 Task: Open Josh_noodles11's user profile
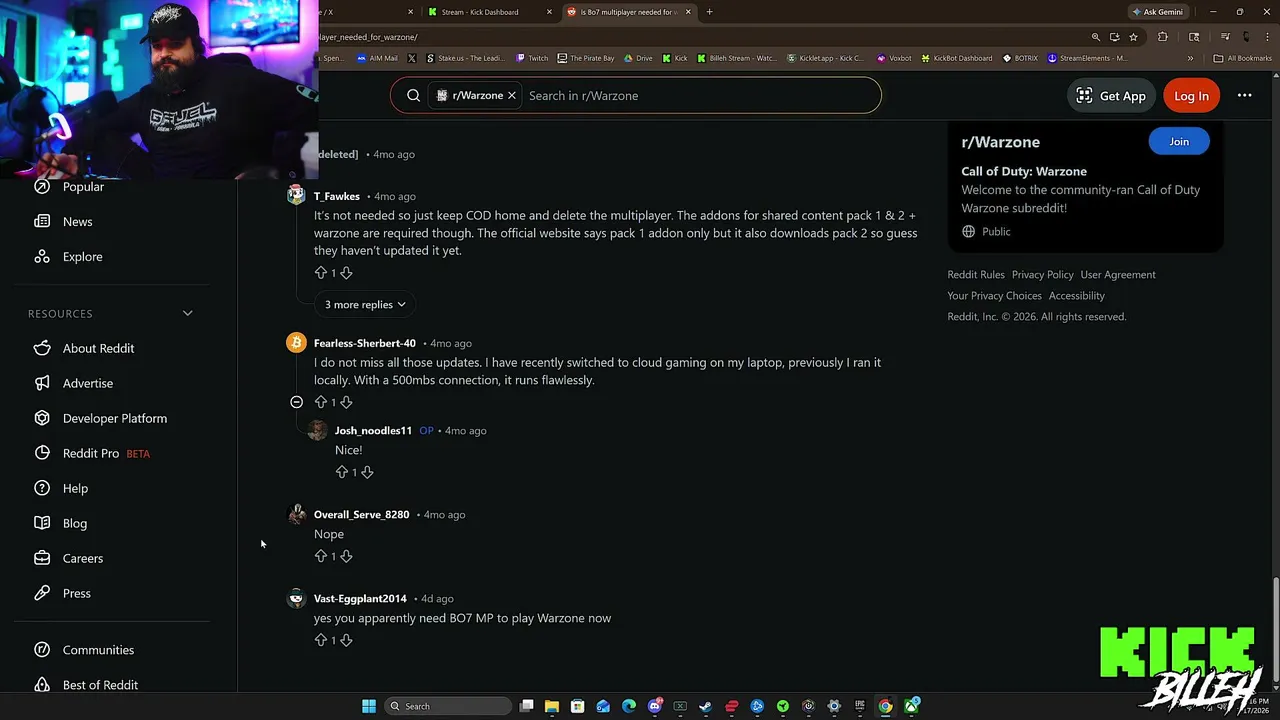[x=373, y=431]
